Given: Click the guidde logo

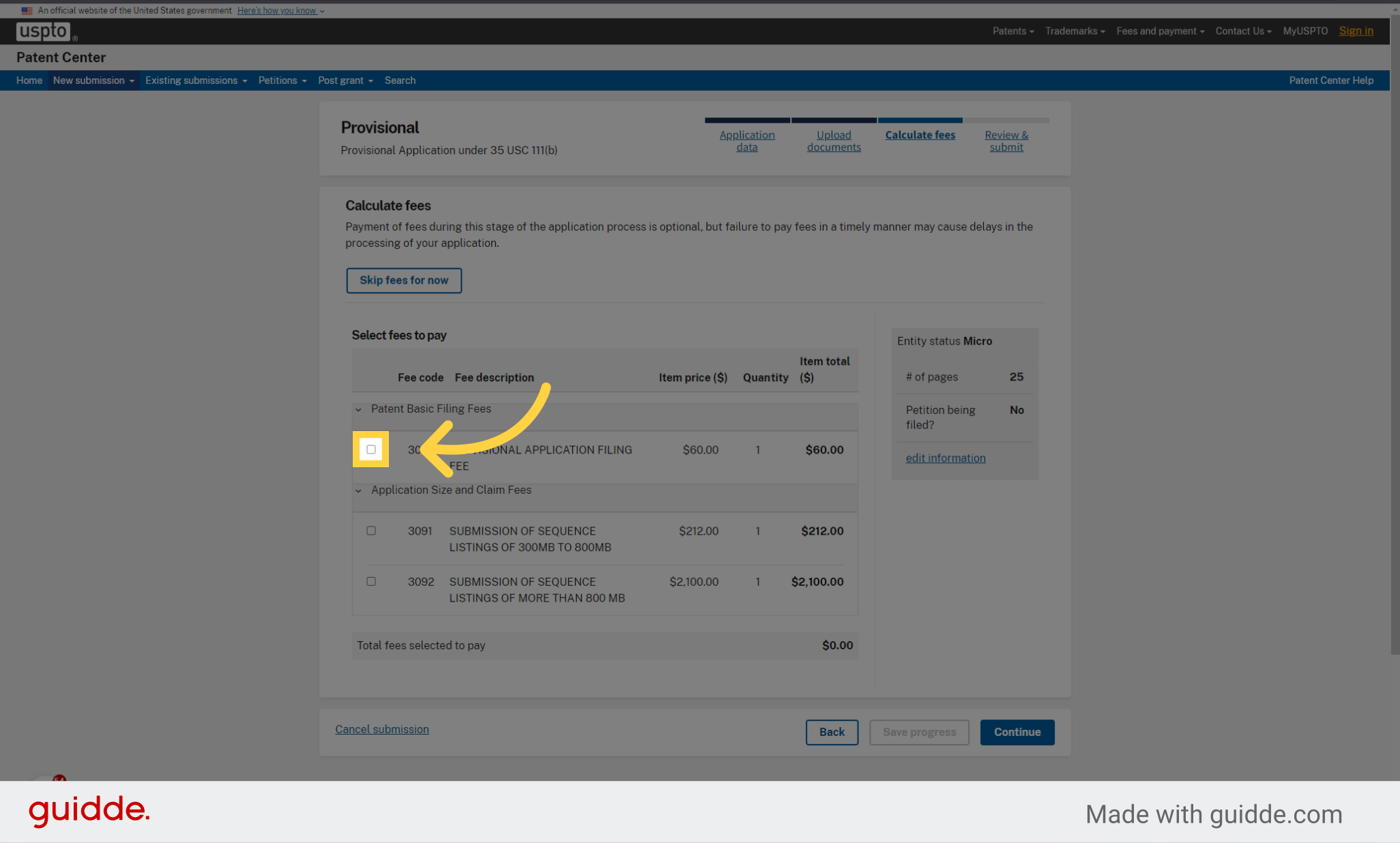Looking at the screenshot, I should [x=89, y=811].
